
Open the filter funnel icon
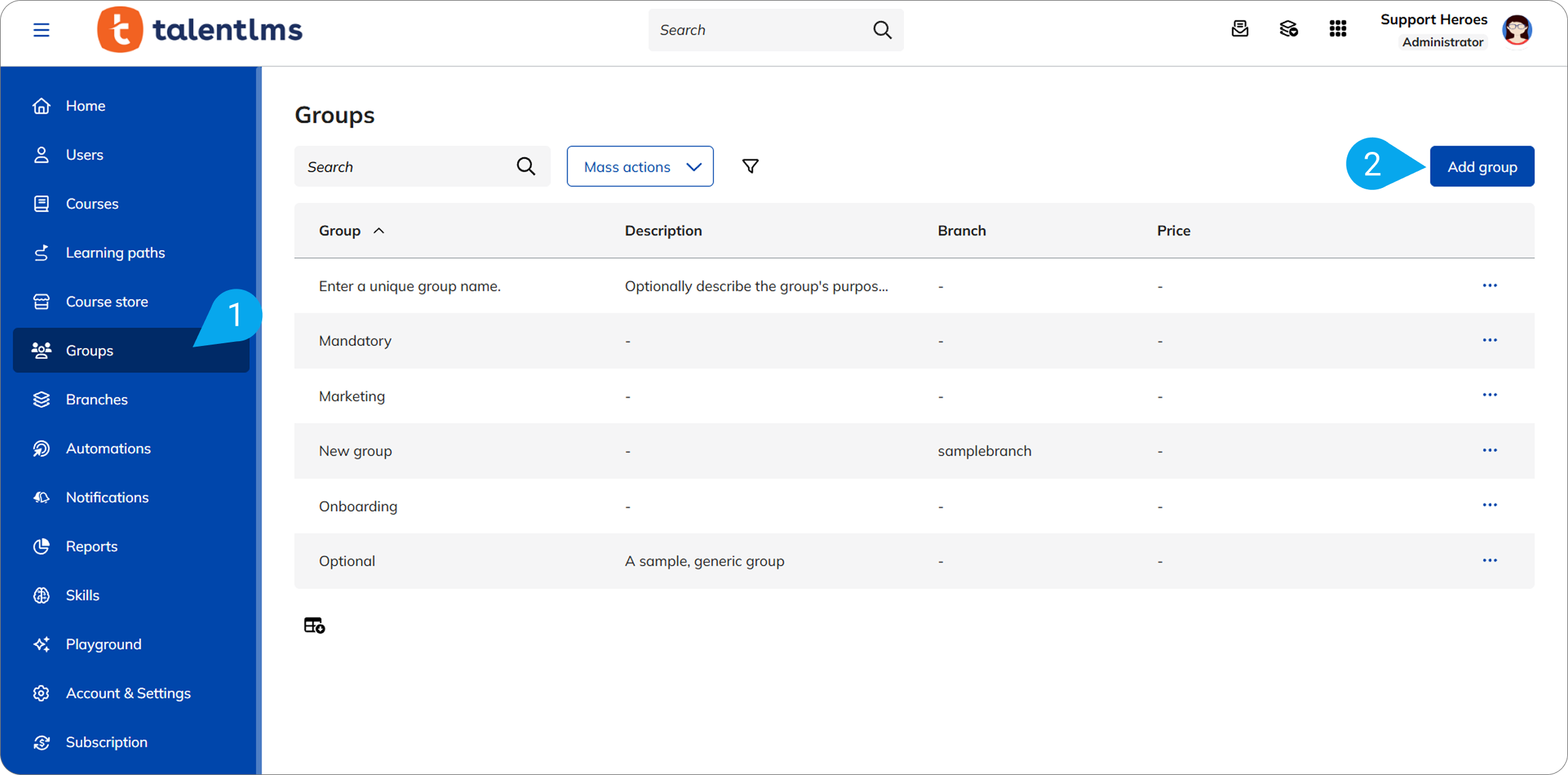click(x=750, y=166)
